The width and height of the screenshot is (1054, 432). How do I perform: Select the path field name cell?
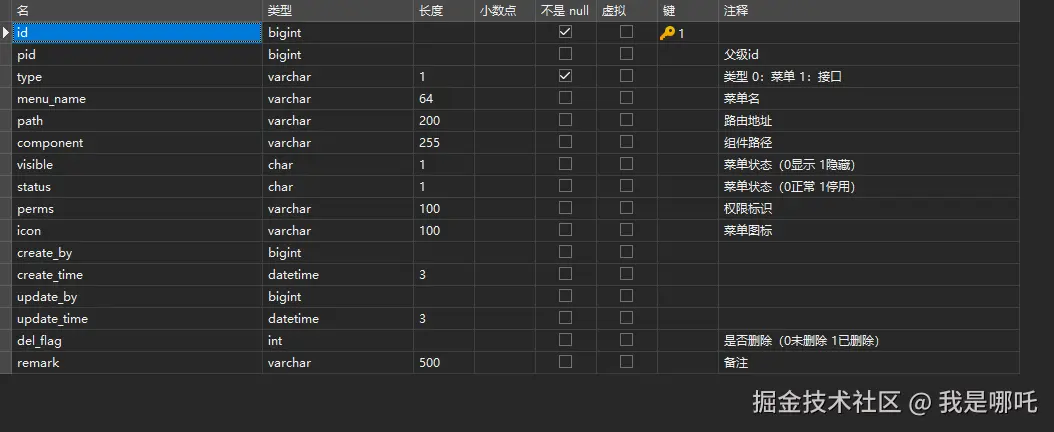point(137,120)
